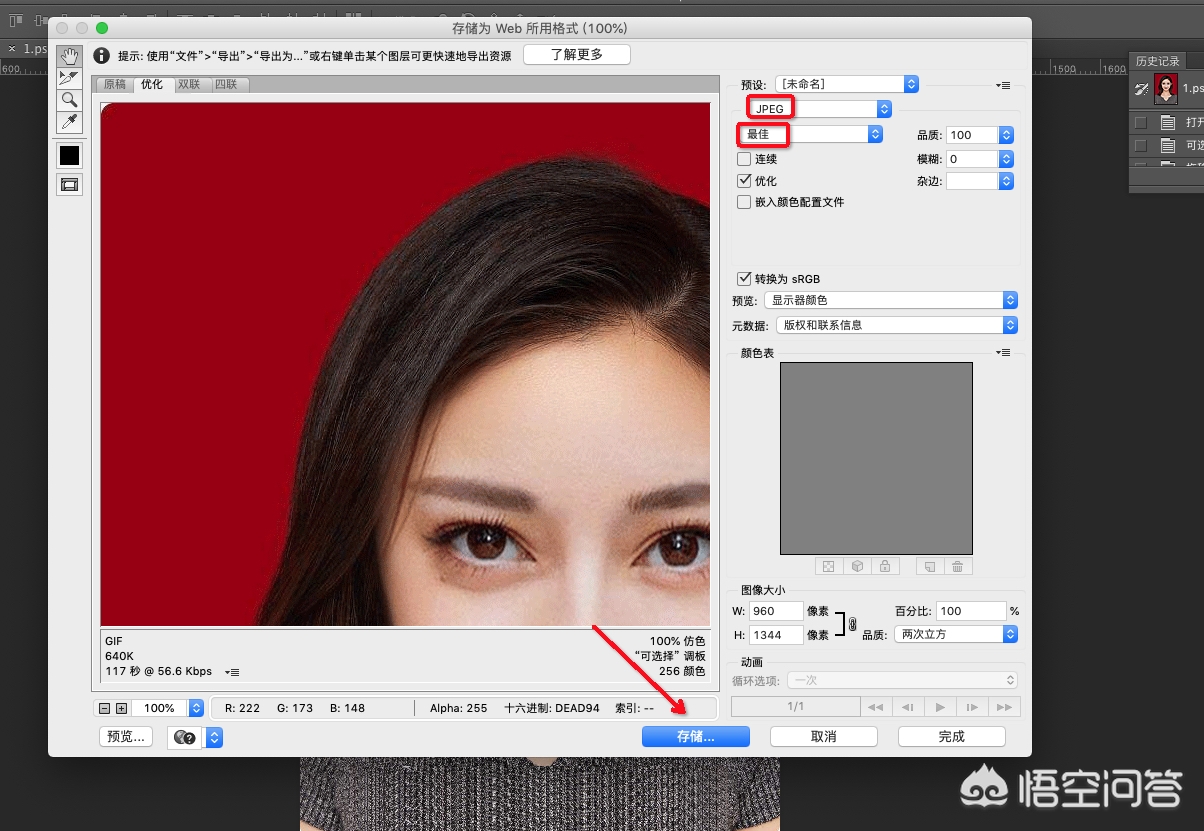Screen dimensions: 1204x831
Task: Click the info hint icon
Action: click(x=101, y=55)
